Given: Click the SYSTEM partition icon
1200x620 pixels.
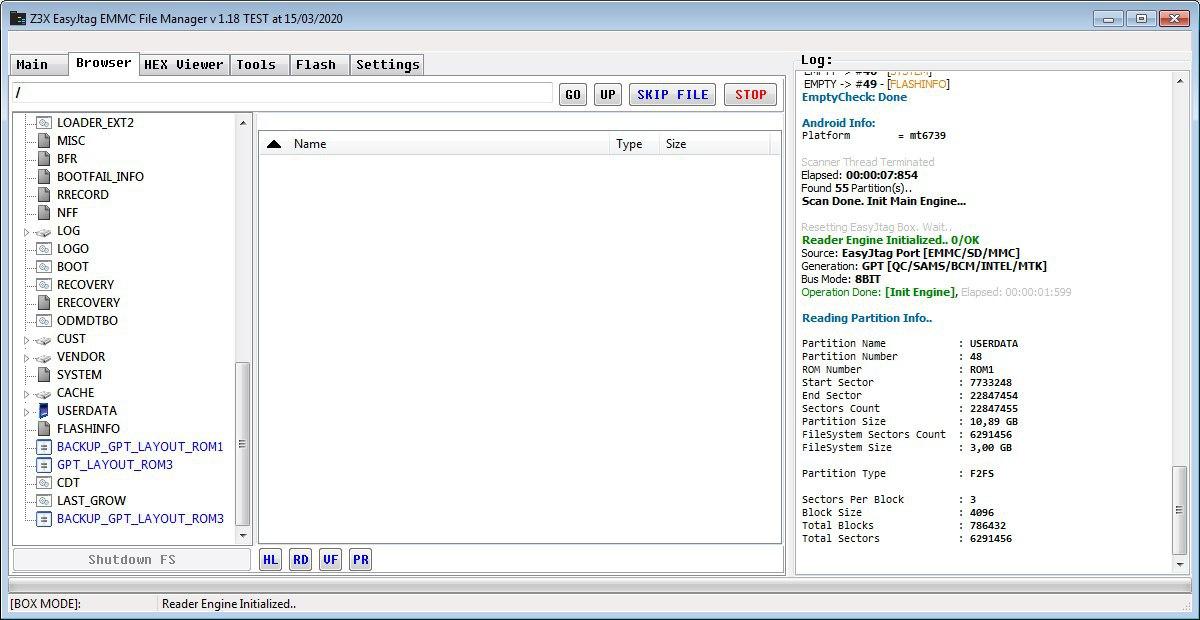Looking at the screenshot, I should click(x=43, y=375).
